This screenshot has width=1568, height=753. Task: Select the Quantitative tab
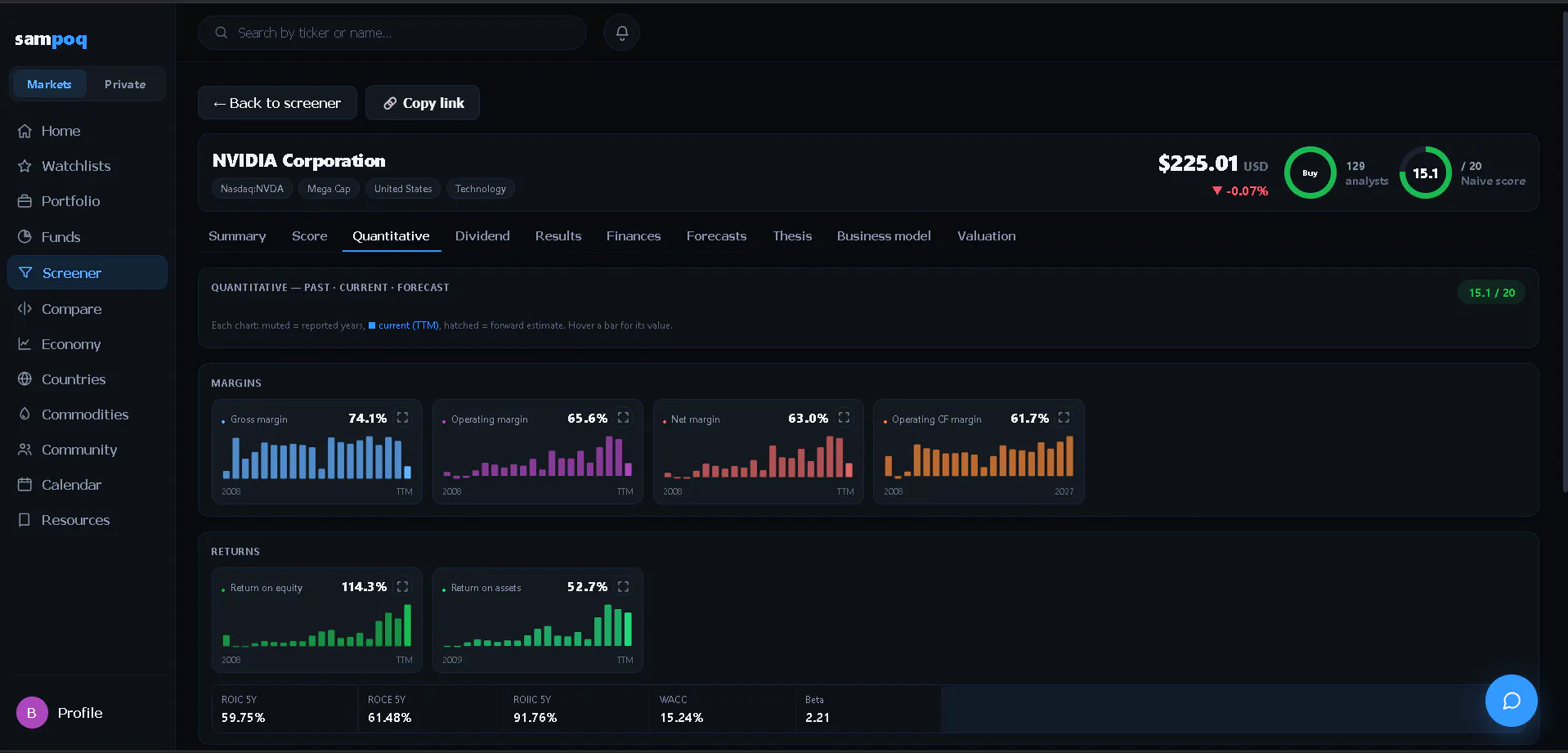tap(391, 236)
